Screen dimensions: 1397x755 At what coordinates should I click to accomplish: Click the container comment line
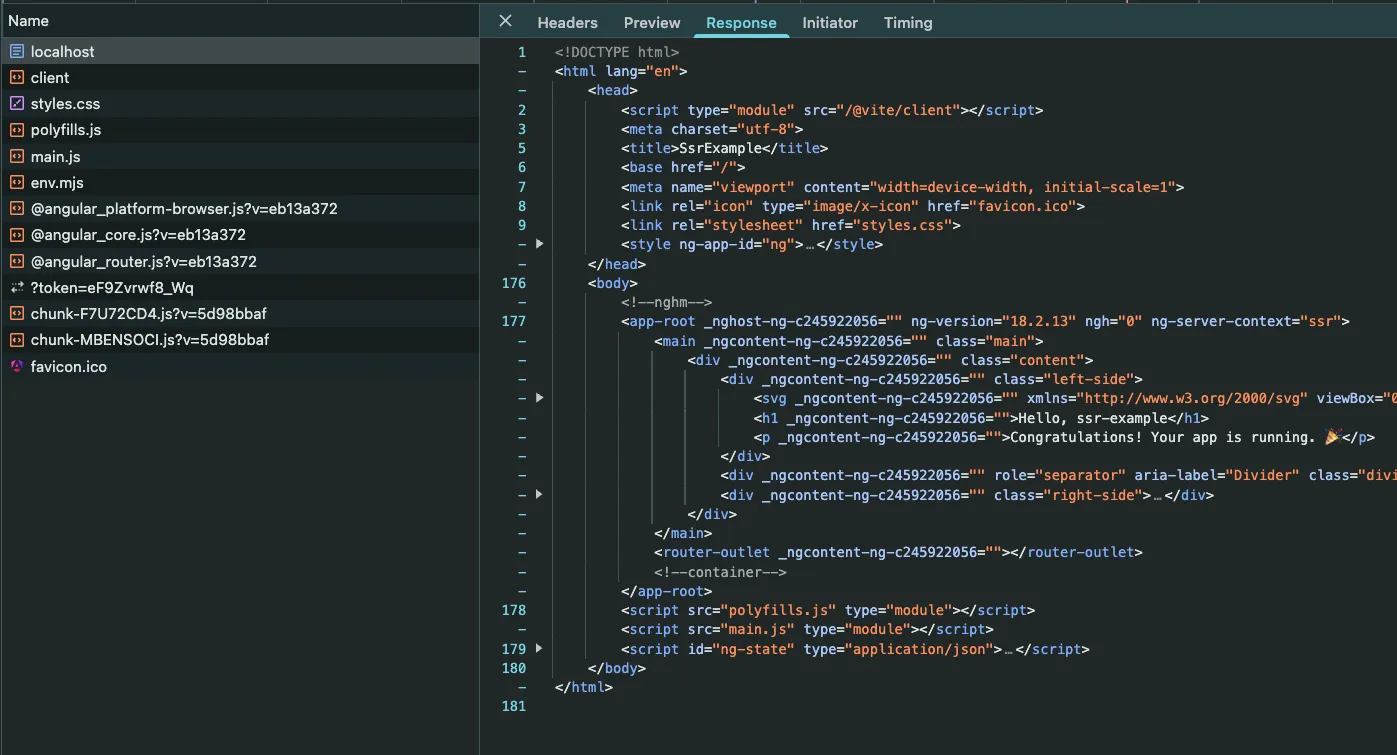coord(721,572)
